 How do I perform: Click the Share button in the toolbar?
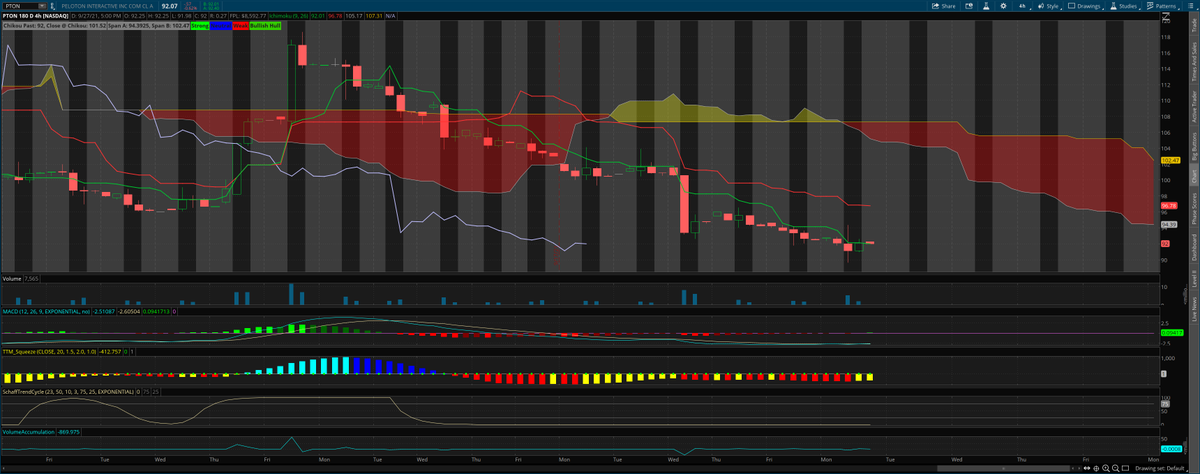point(943,6)
